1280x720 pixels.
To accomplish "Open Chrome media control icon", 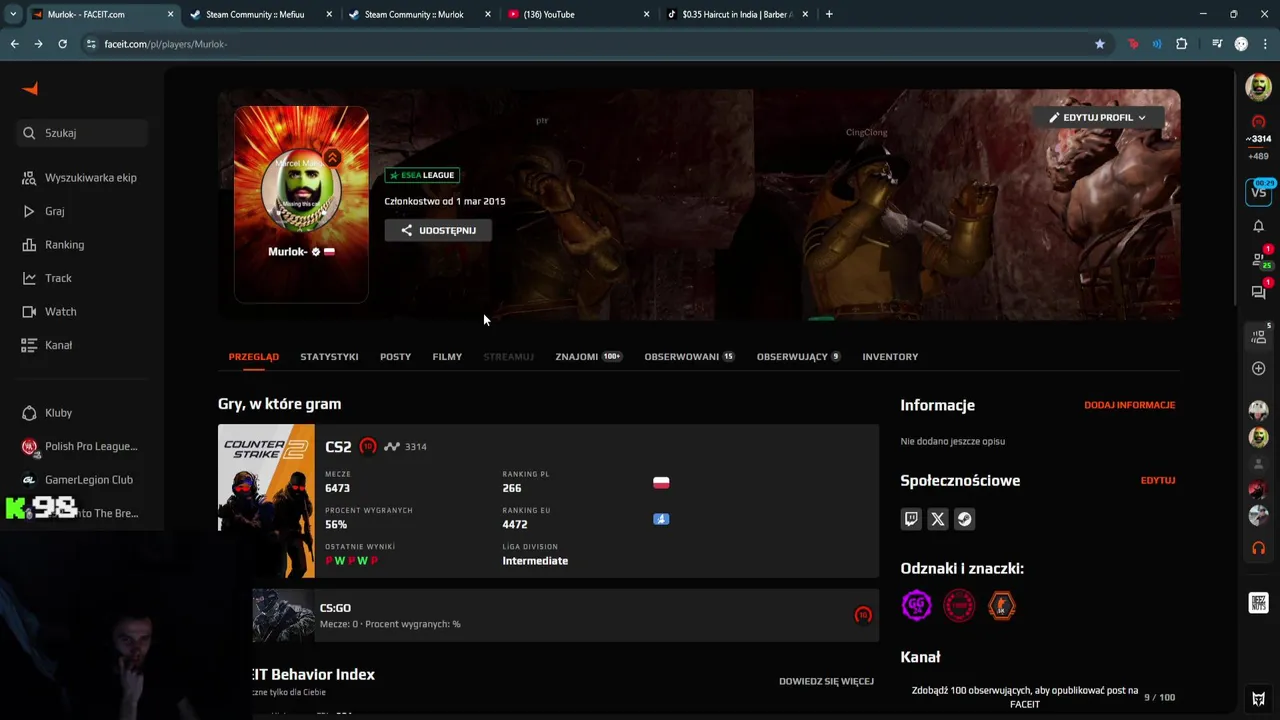I will pos(1216,44).
